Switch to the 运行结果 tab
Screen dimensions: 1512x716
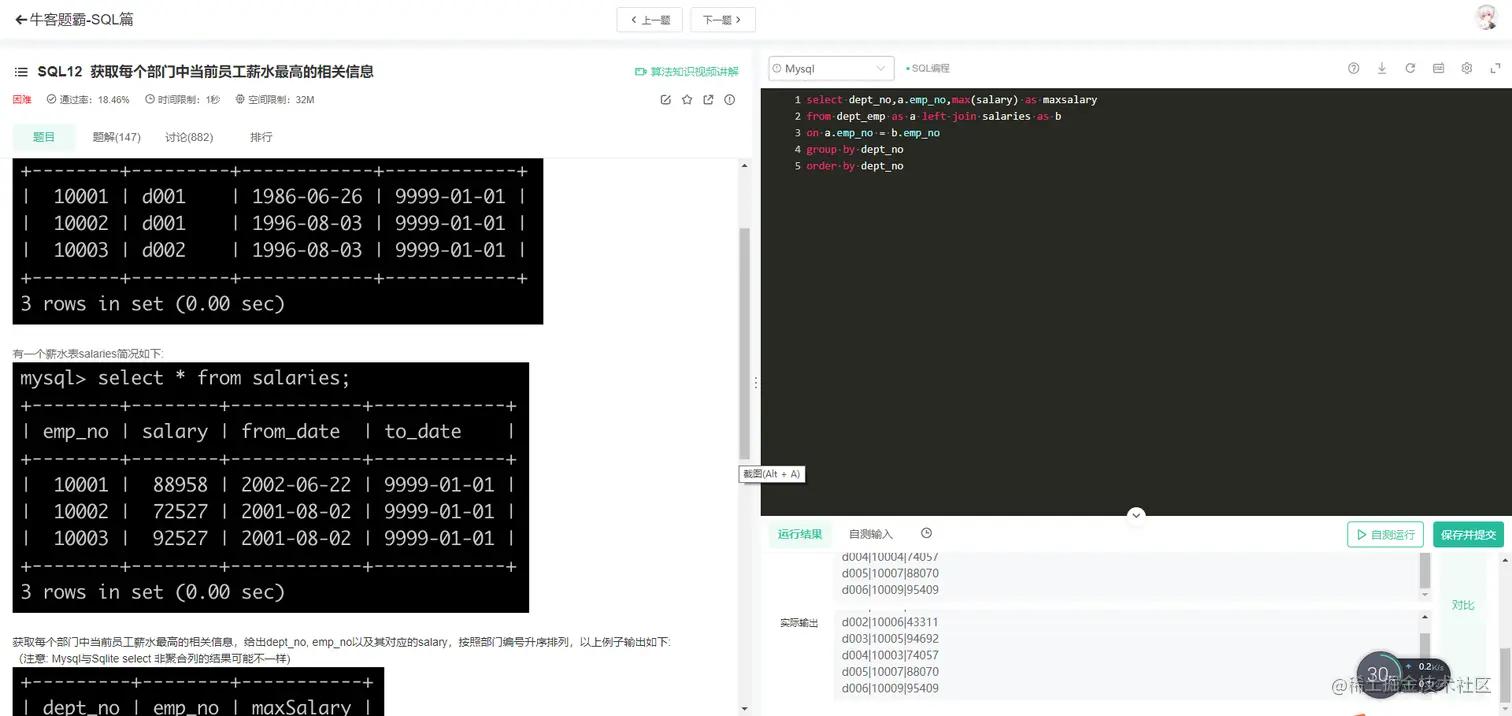point(800,534)
